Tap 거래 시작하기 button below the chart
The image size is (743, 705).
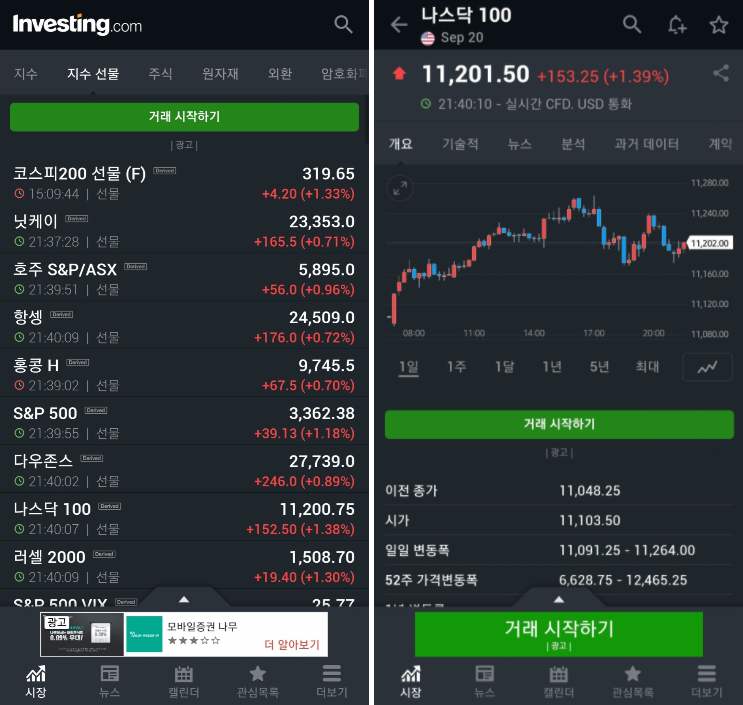(x=559, y=424)
